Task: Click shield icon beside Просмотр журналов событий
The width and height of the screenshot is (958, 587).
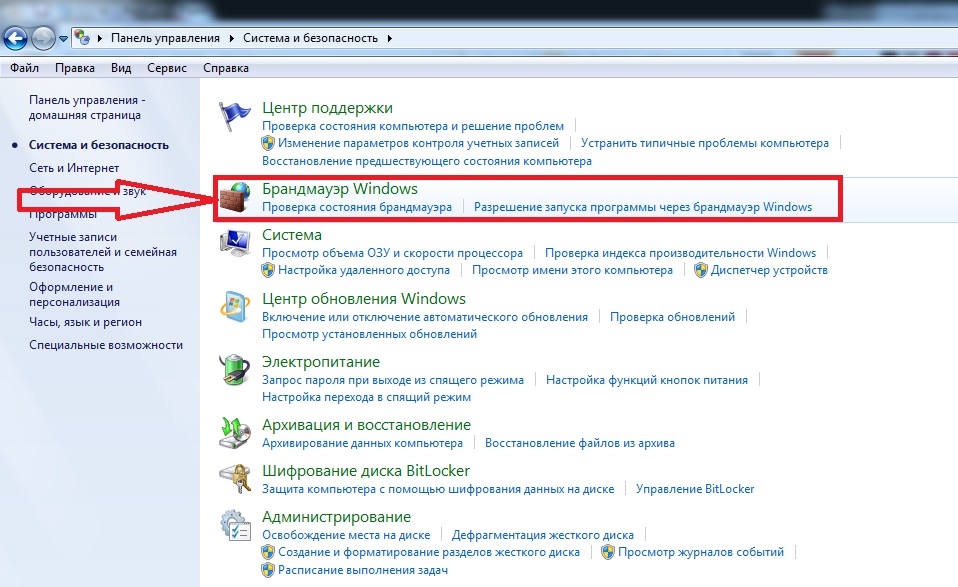Action: point(607,552)
